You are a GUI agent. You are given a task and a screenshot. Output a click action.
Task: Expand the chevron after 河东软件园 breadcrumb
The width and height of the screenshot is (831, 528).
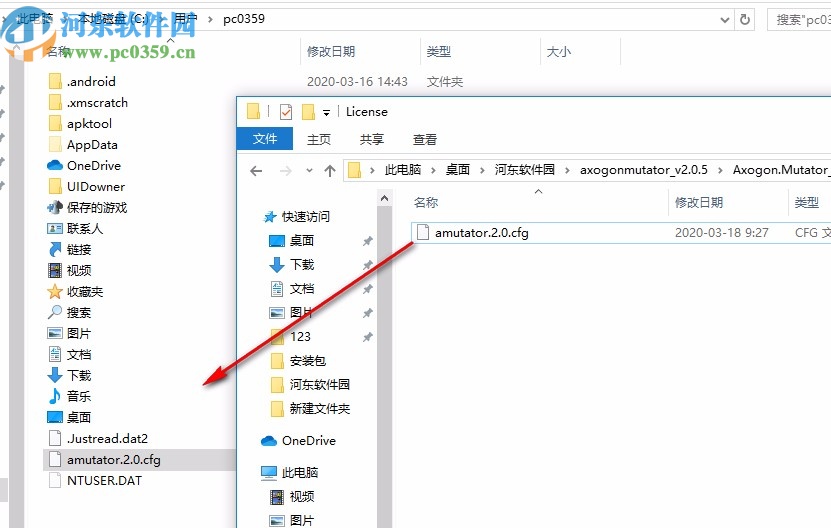[568, 170]
